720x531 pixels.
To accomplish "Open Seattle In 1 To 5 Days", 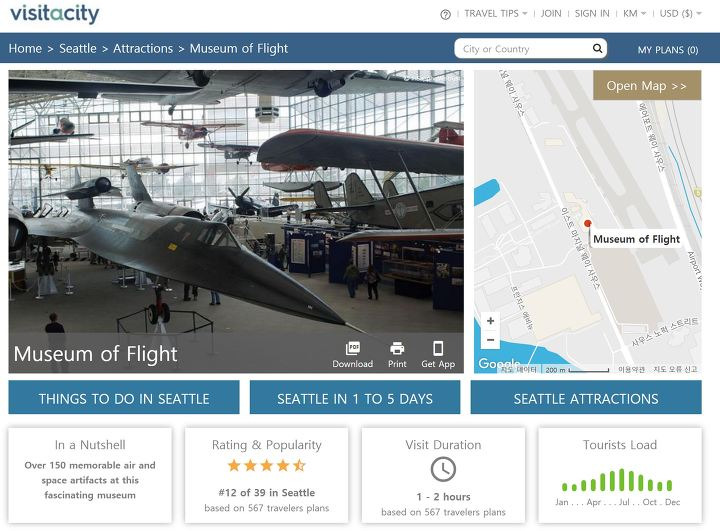I will pyautogui.click(x=355, y=398).
